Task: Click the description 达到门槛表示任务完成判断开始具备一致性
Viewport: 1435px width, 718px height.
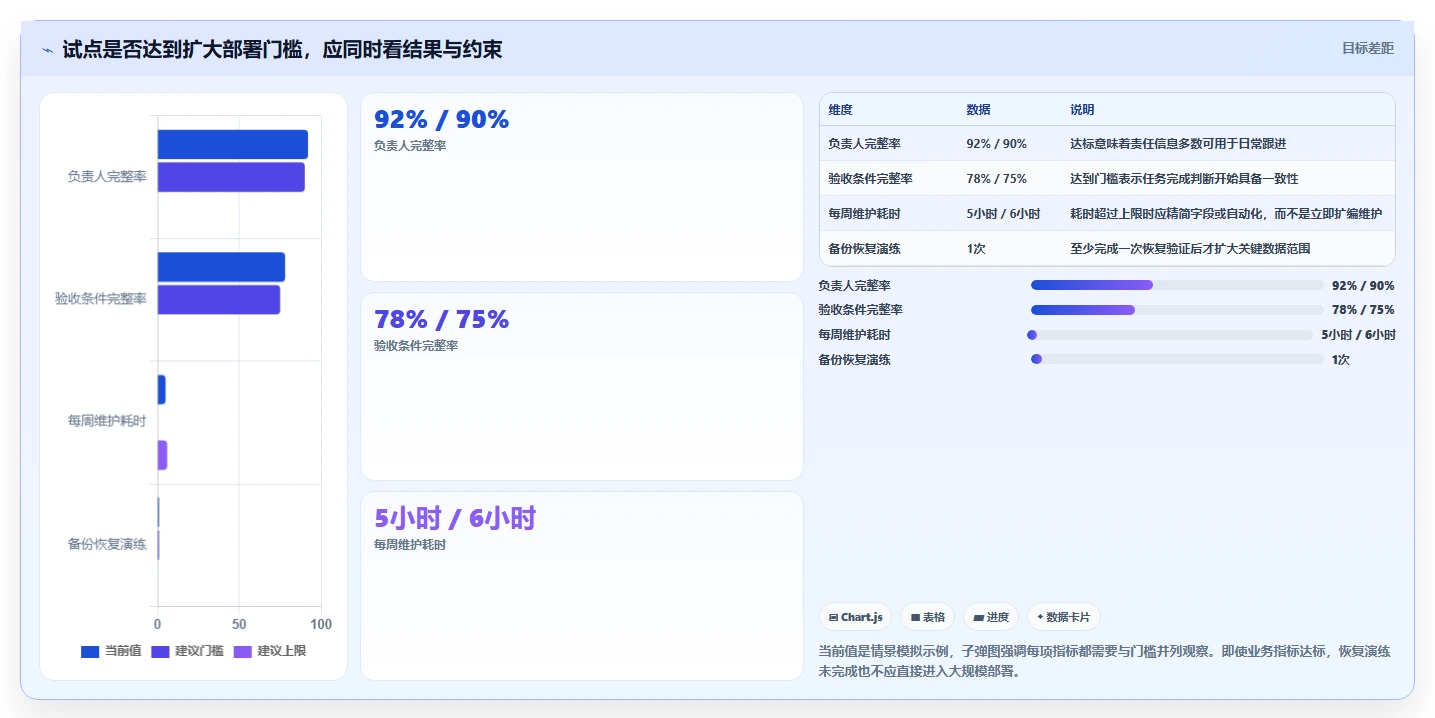Action: point(1184,178)
